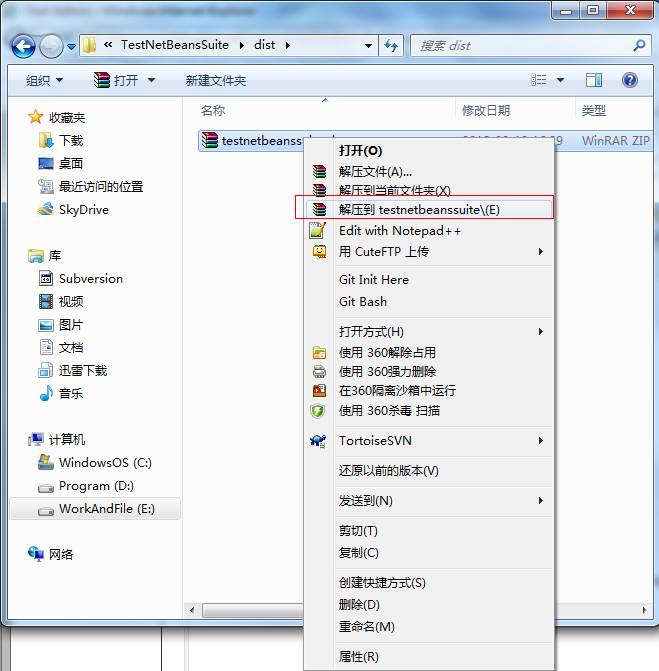
Task: Open the view options dropdown arrow
Action: (x=560, y=80)
